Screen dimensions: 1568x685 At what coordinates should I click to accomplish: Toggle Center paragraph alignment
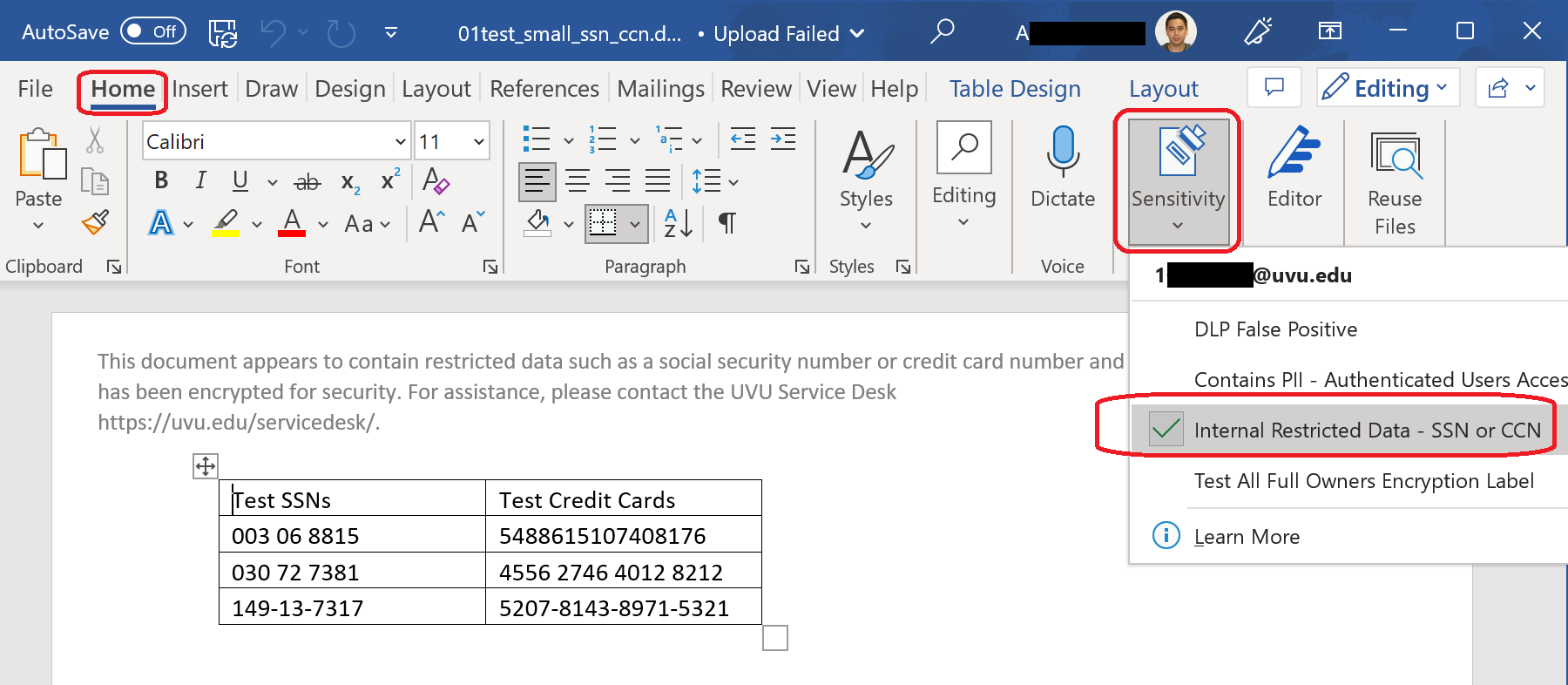(x=577, y=181)
